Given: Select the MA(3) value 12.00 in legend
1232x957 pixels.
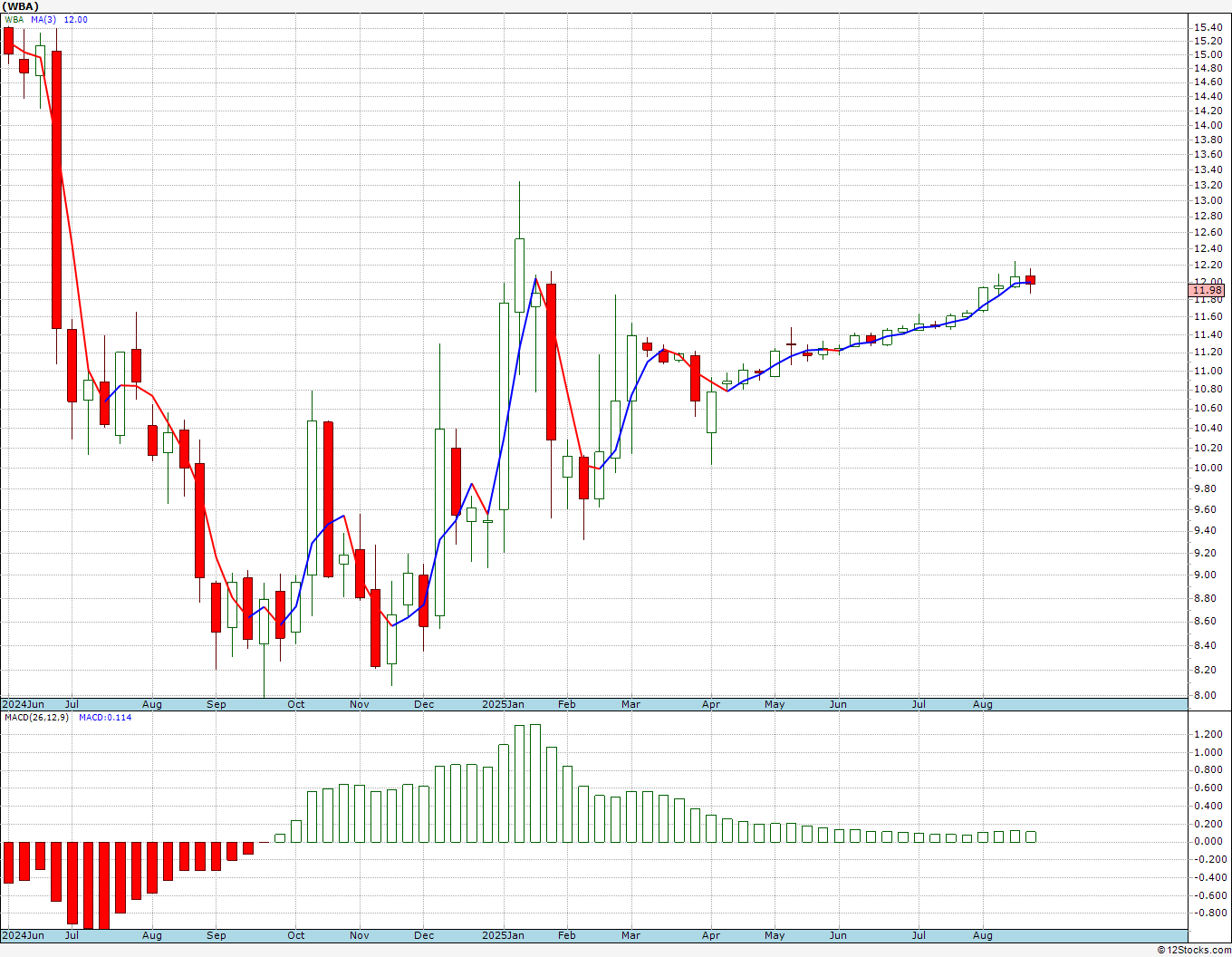Looking at the screenshot, I should click(x=75, y=19).
